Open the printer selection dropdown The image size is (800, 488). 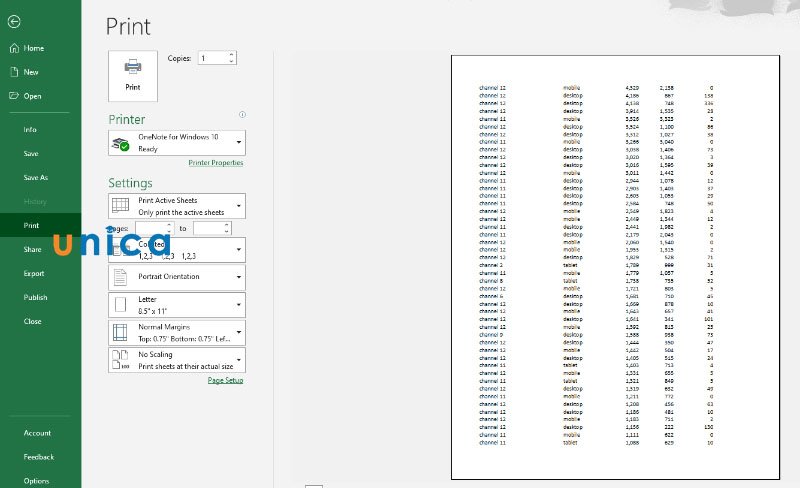click(239, 142)
